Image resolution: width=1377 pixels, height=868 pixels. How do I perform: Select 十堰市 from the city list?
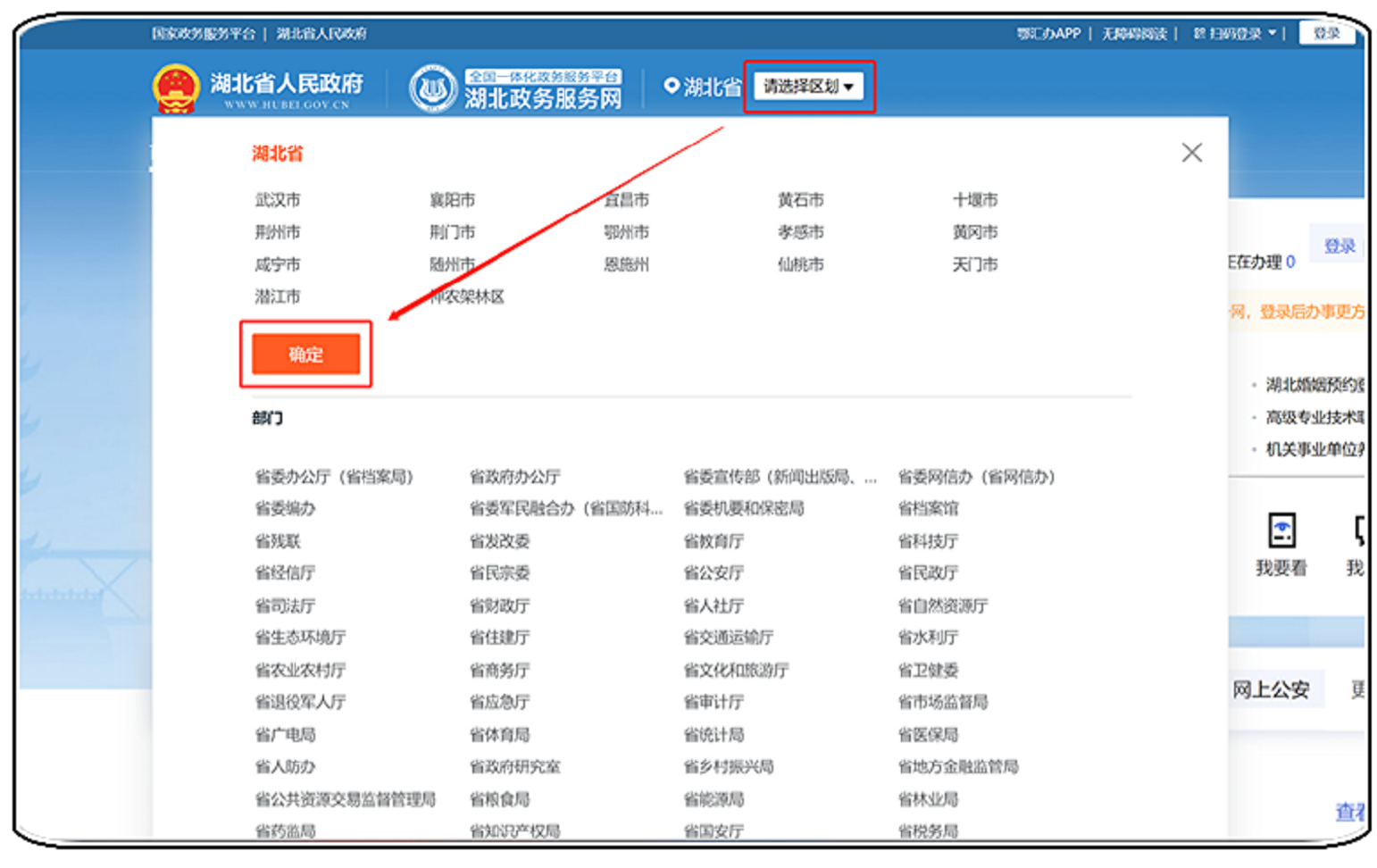click(974, 200)
